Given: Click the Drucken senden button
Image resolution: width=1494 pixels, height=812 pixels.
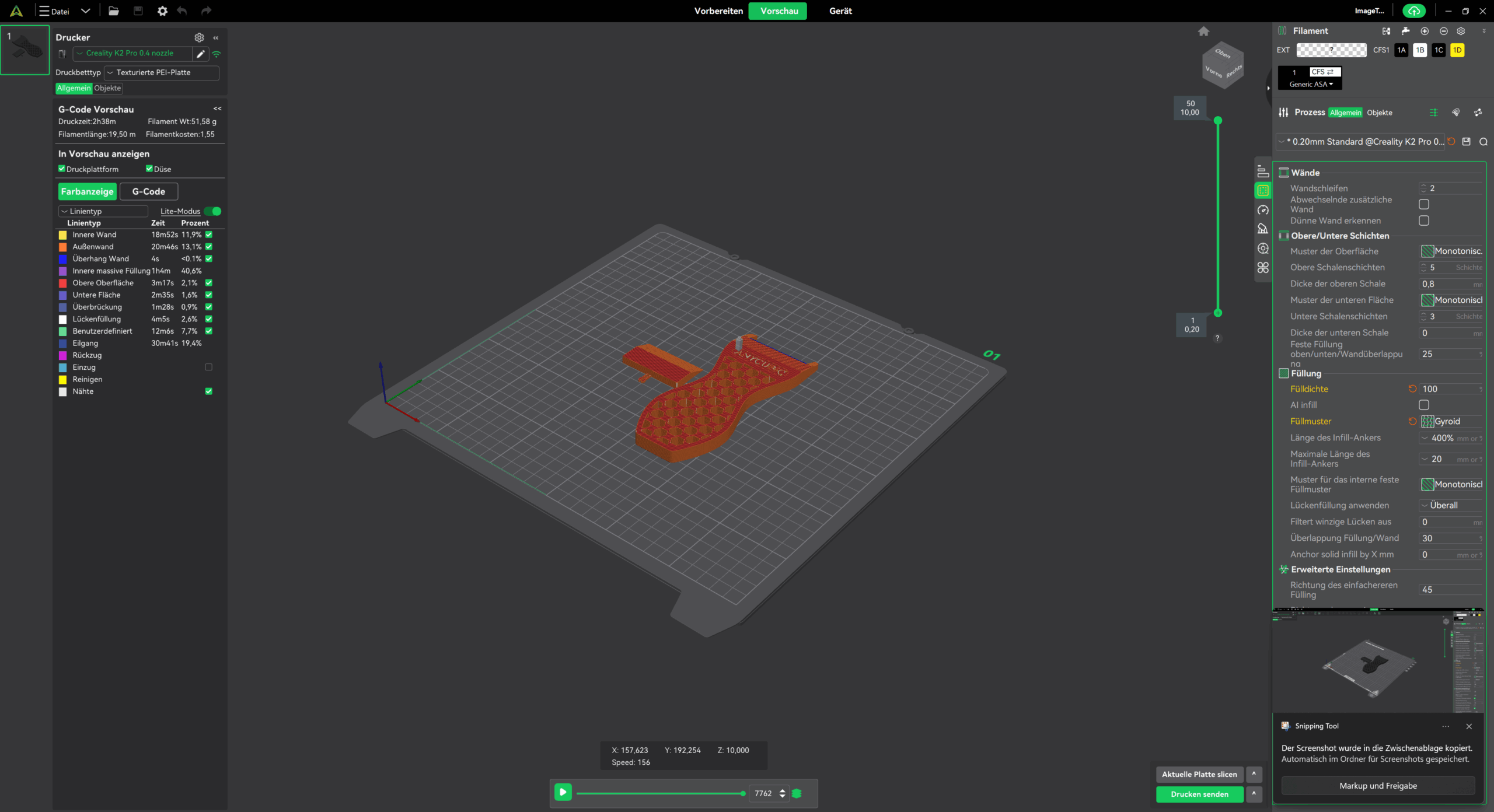Looking at the screenshot, I should (x=1199, y=794).
